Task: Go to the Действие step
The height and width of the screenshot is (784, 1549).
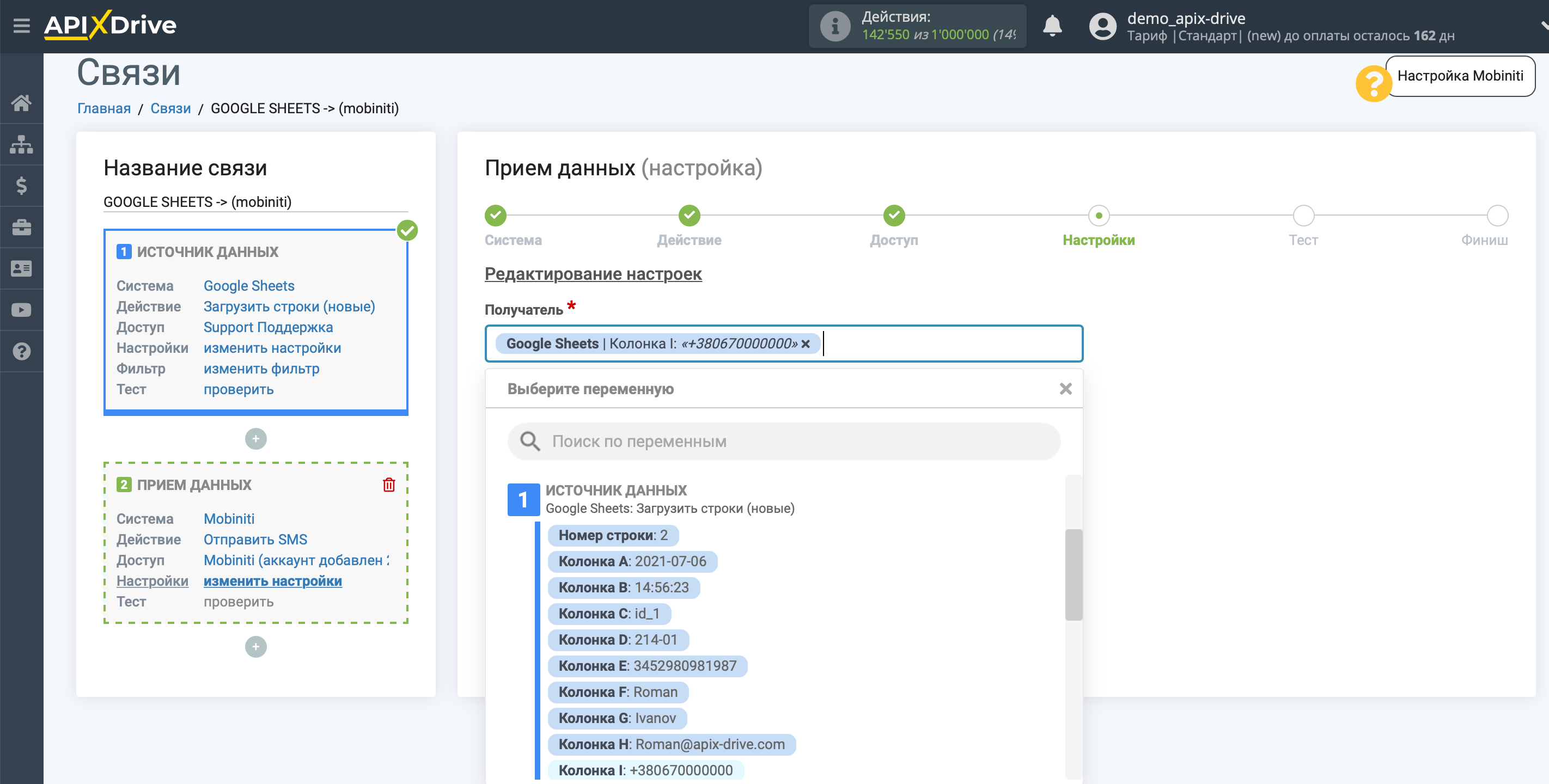Action: (689, 215)
